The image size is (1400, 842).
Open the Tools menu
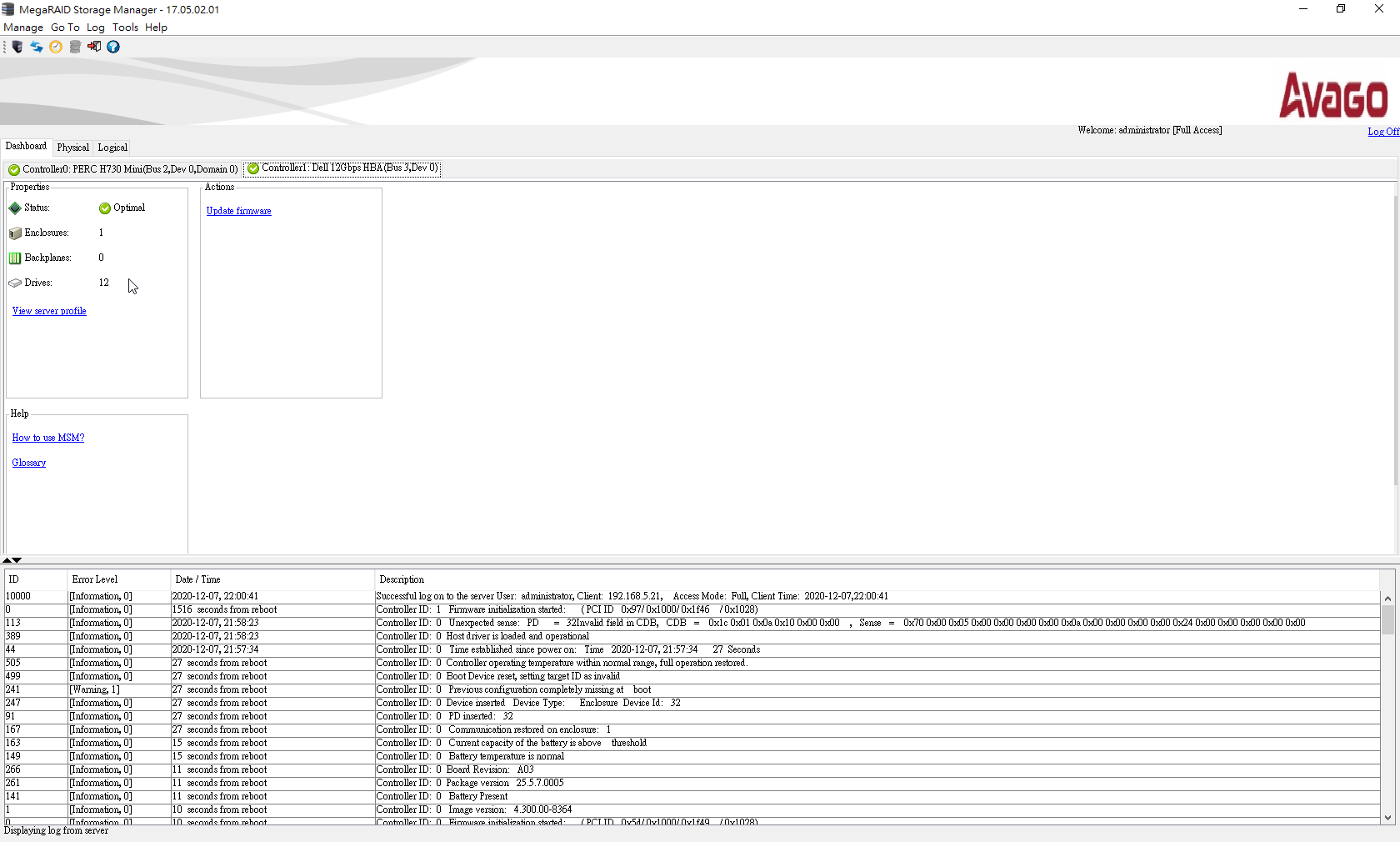[125, 28]
